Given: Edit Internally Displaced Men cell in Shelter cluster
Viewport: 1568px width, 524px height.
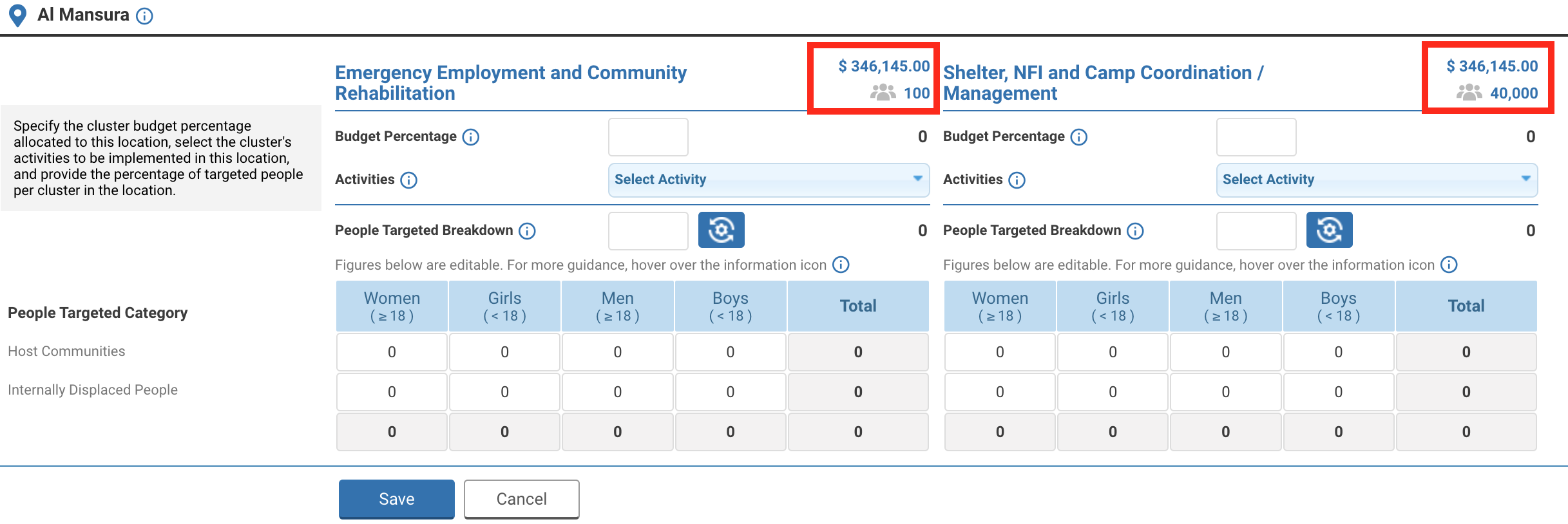Looking at the screenshot, I should [x=1226, y=392].
